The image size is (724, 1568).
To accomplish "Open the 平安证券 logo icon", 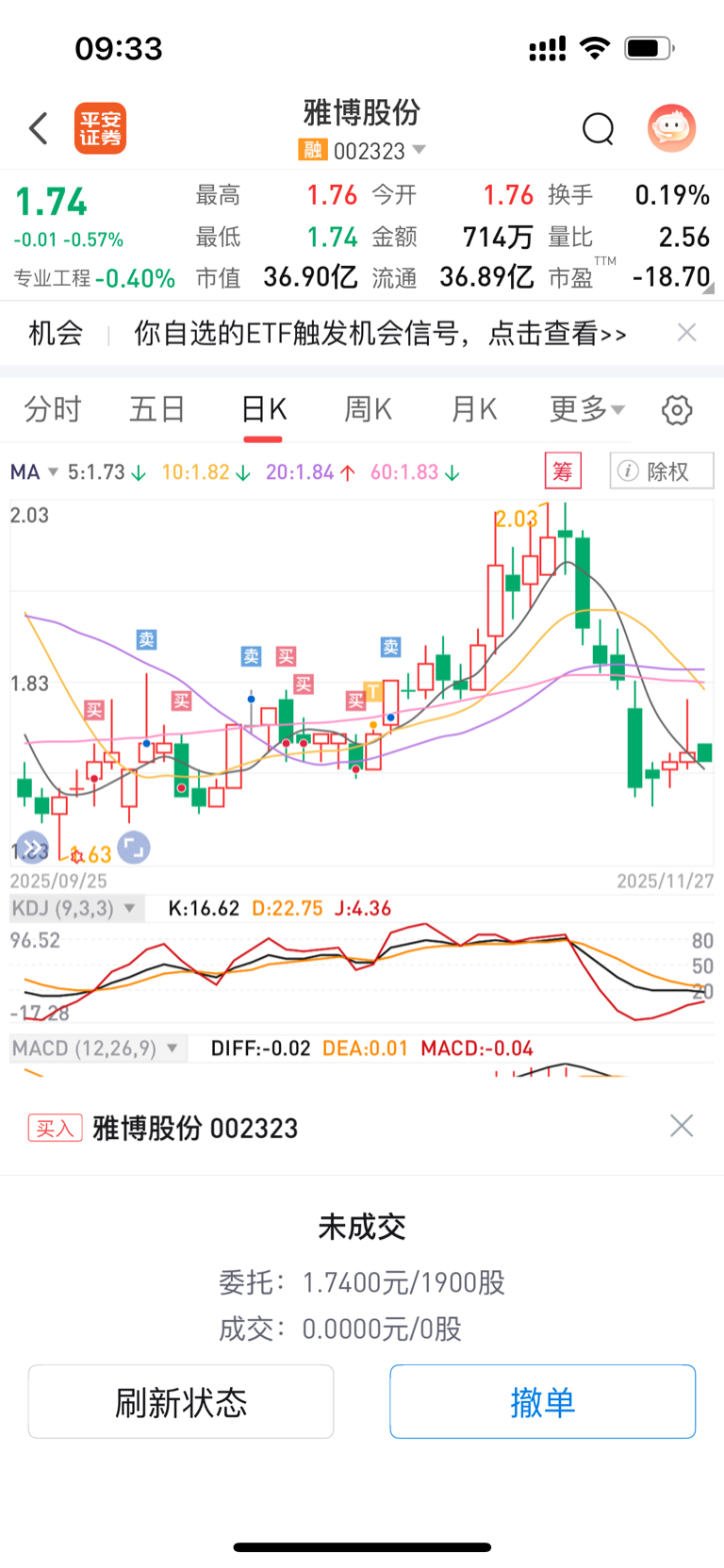I will point(100,128).
